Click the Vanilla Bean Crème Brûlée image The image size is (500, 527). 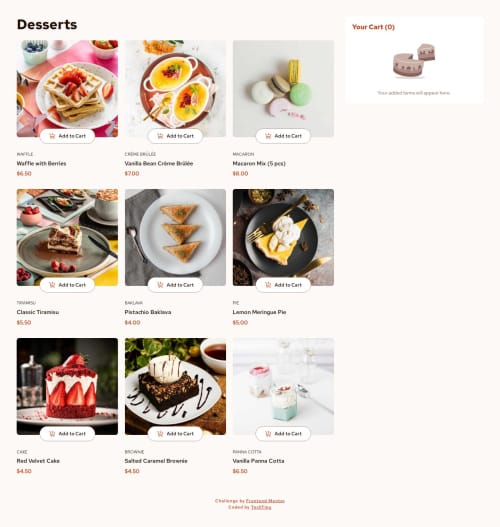(x=175, y=88)
